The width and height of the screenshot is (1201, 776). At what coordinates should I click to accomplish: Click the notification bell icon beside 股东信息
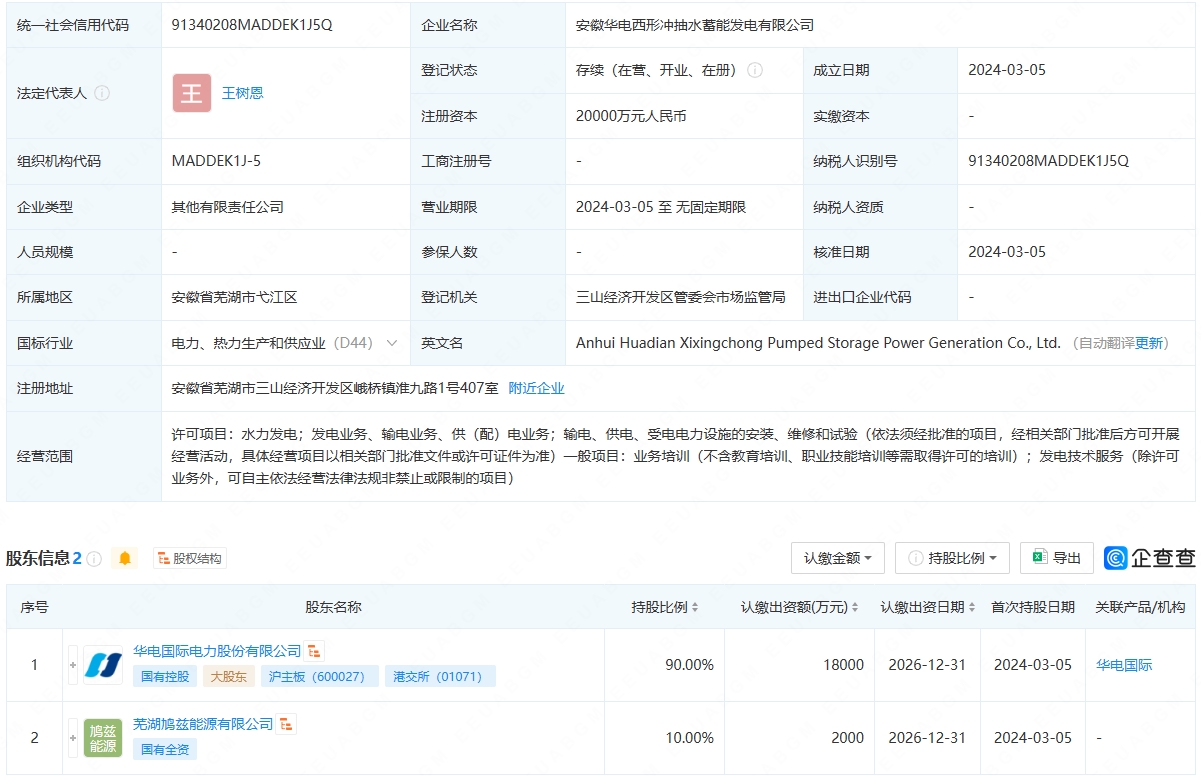point(125,558)
